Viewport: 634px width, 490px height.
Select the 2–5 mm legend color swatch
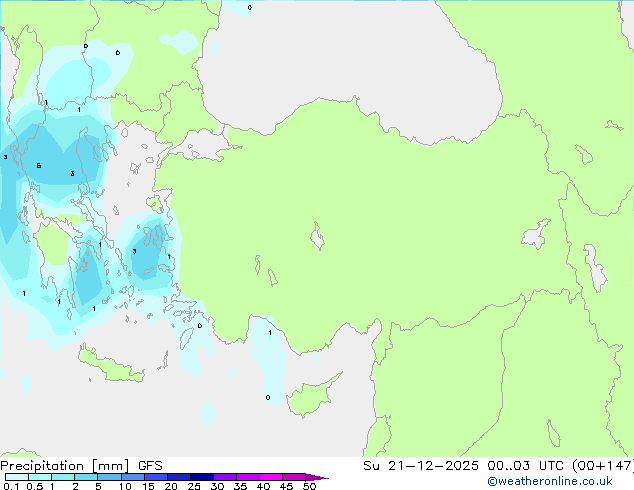point(86,477)
